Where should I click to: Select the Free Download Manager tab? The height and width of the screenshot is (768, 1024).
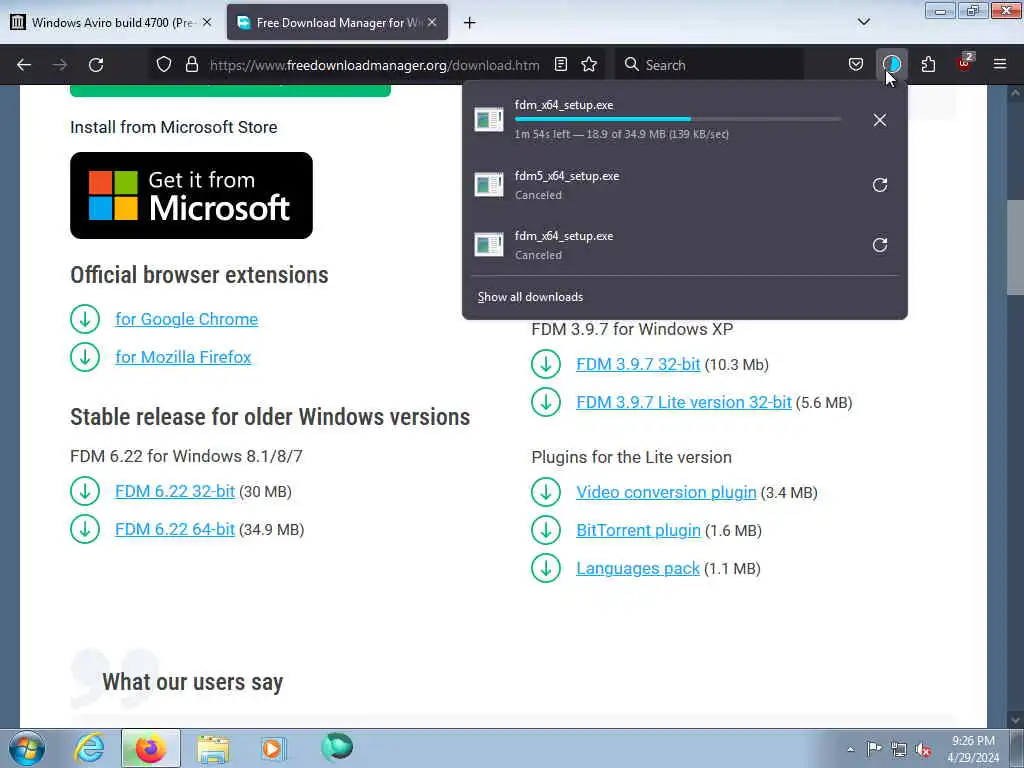pos(337,23)
